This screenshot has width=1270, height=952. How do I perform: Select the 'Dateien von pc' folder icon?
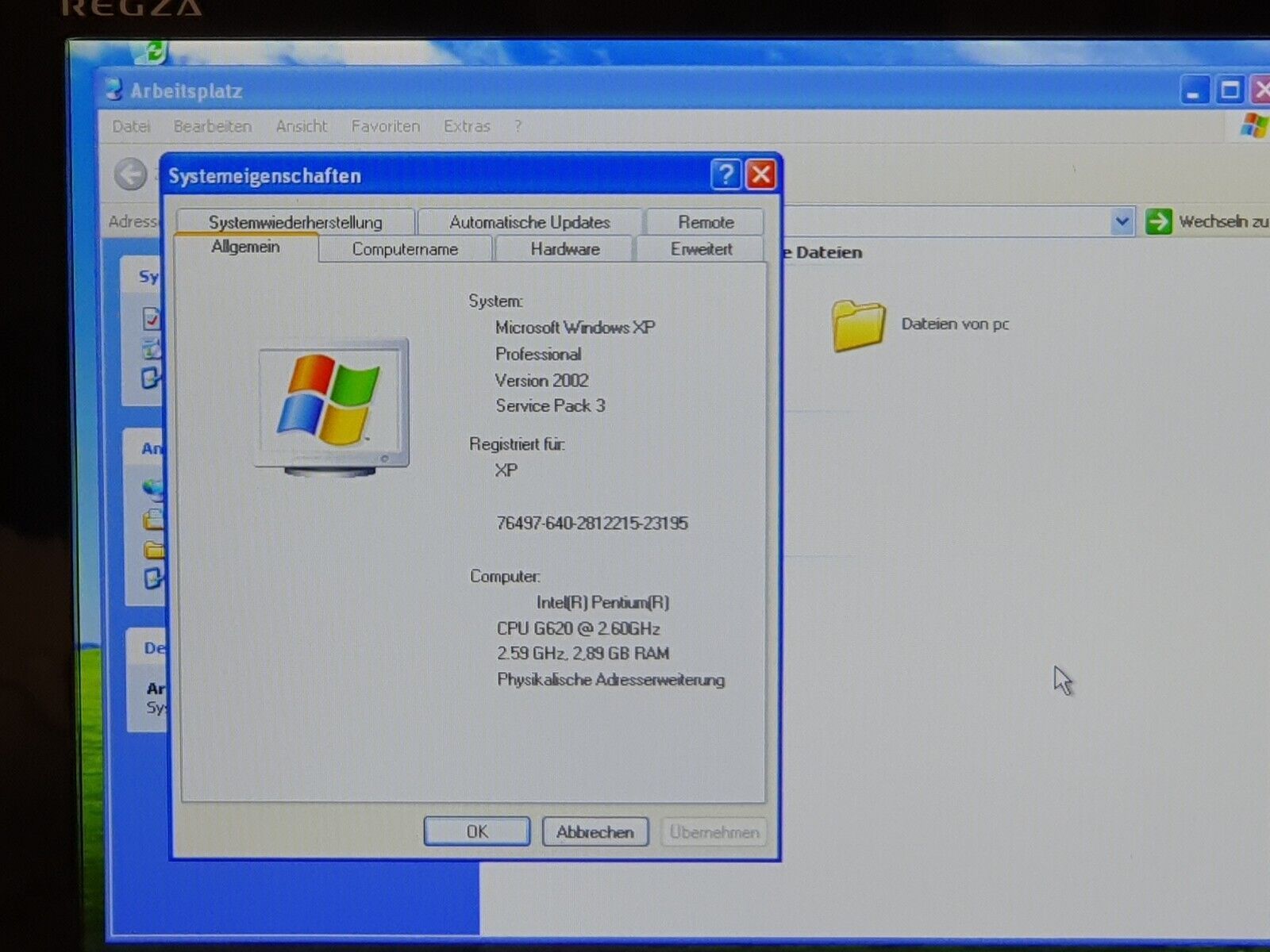(x=858, y=325)
